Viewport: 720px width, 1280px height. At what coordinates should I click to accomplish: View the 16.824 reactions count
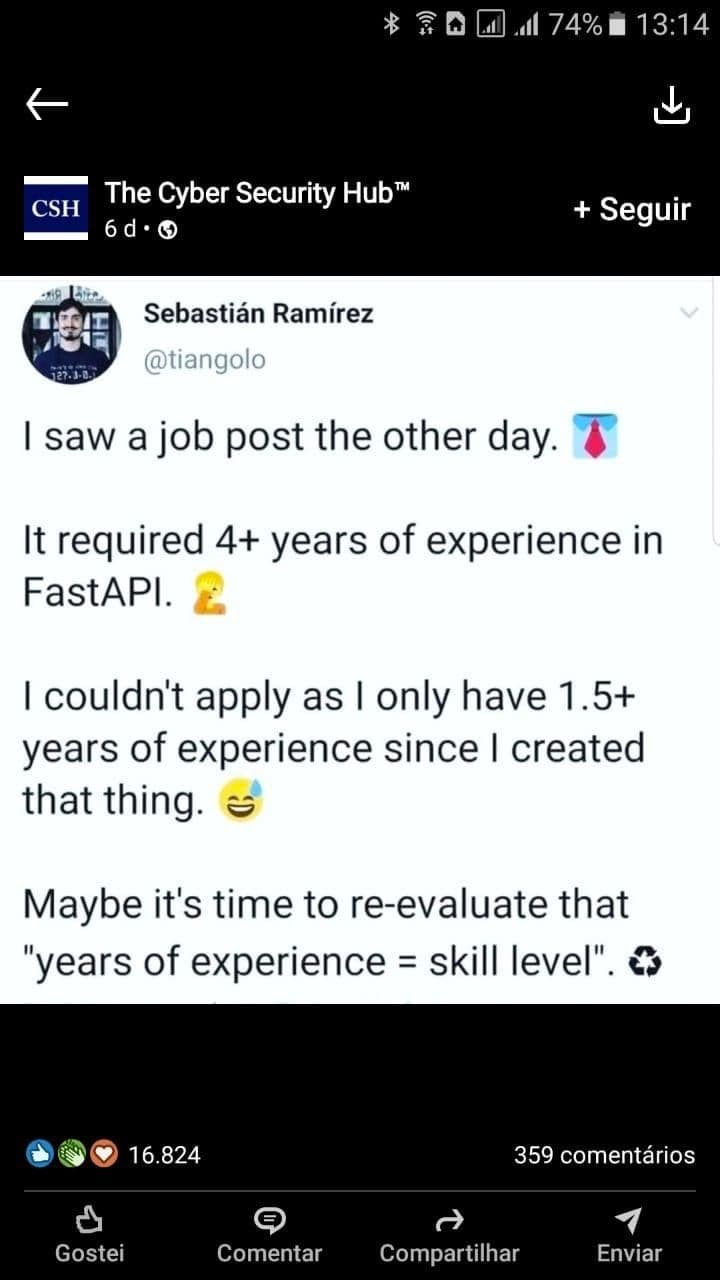coord(165,1155)
